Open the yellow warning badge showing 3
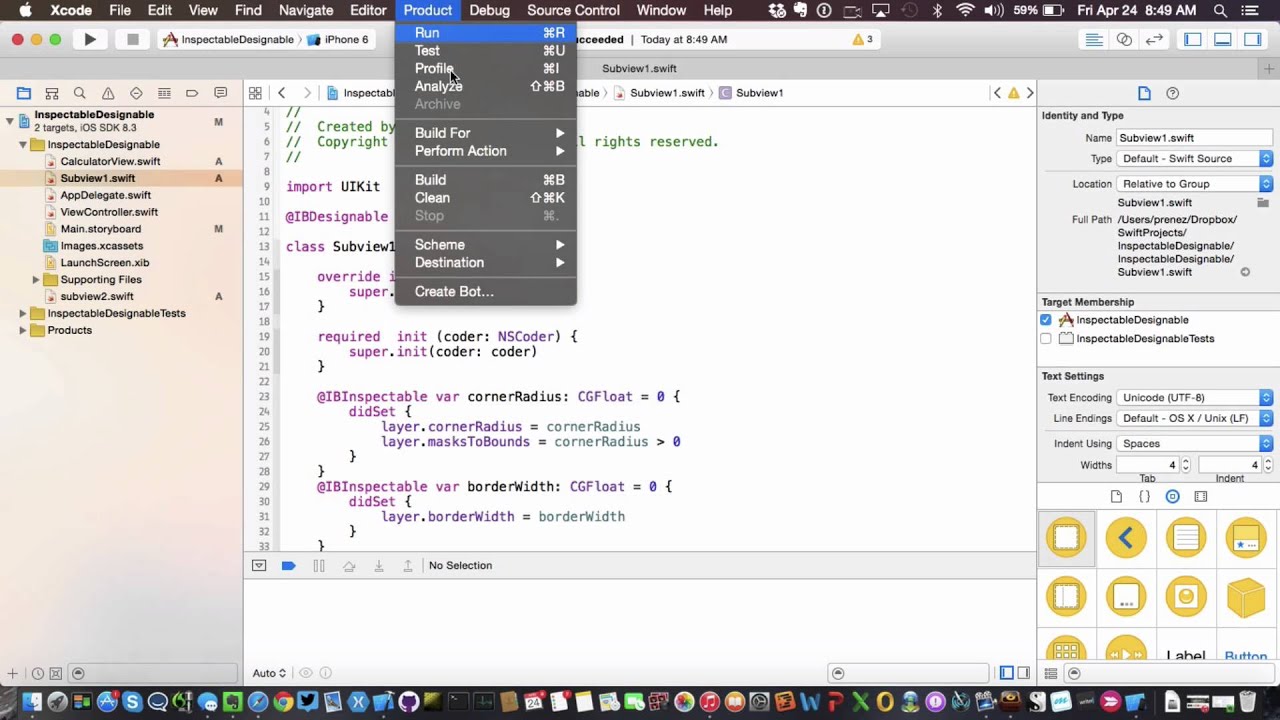The image size is (1280, 720). pos(862,40)
